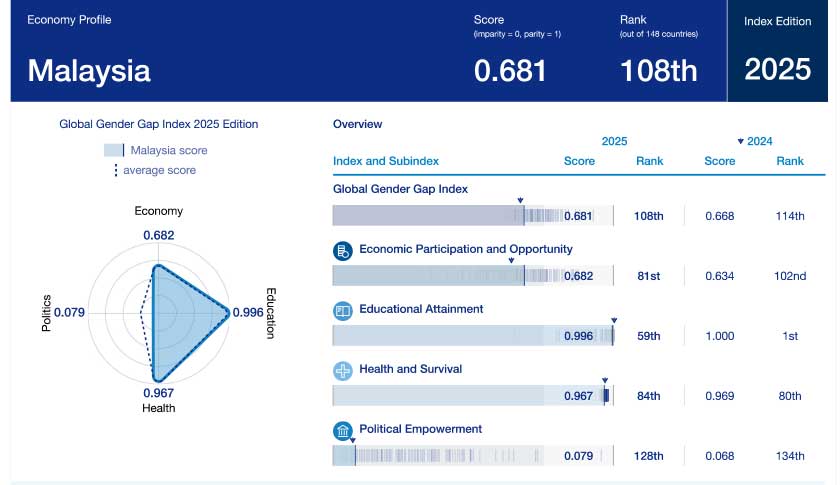Click the Politics axis label on radar chart
The width and height of the screenshot is (840, 485).
[x=46, y=313]
